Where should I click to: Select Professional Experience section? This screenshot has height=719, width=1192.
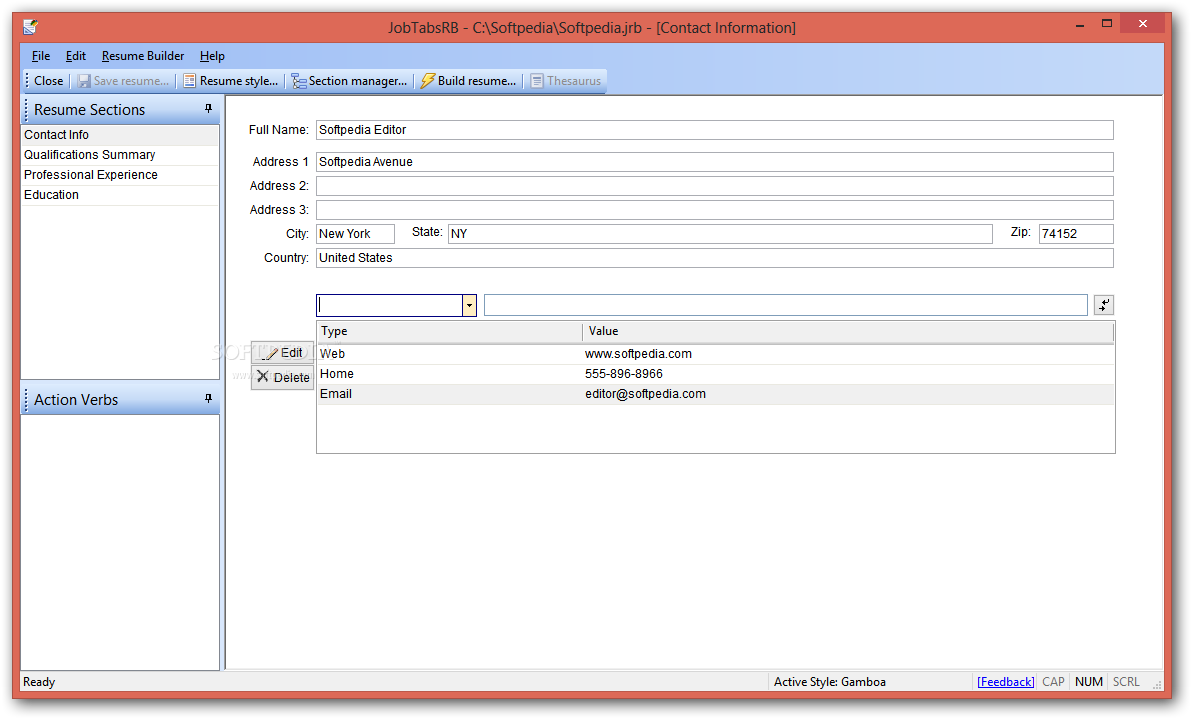pyautogui.click(x=120, y=175)
